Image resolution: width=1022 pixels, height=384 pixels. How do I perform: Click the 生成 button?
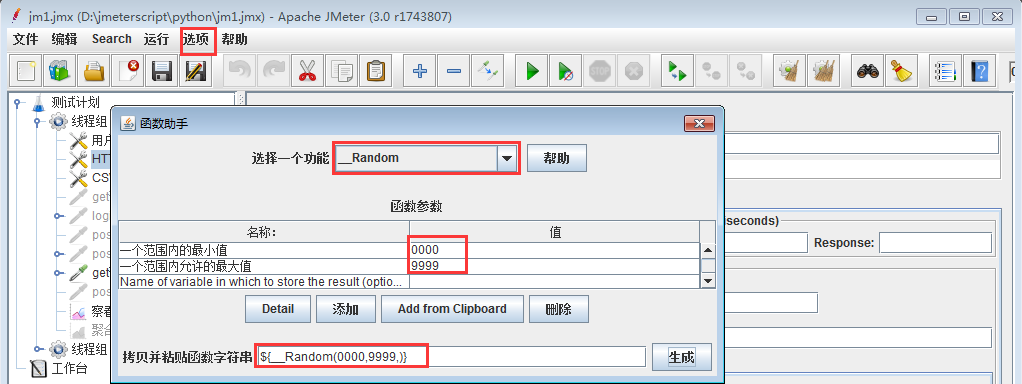tap(681, 357)
